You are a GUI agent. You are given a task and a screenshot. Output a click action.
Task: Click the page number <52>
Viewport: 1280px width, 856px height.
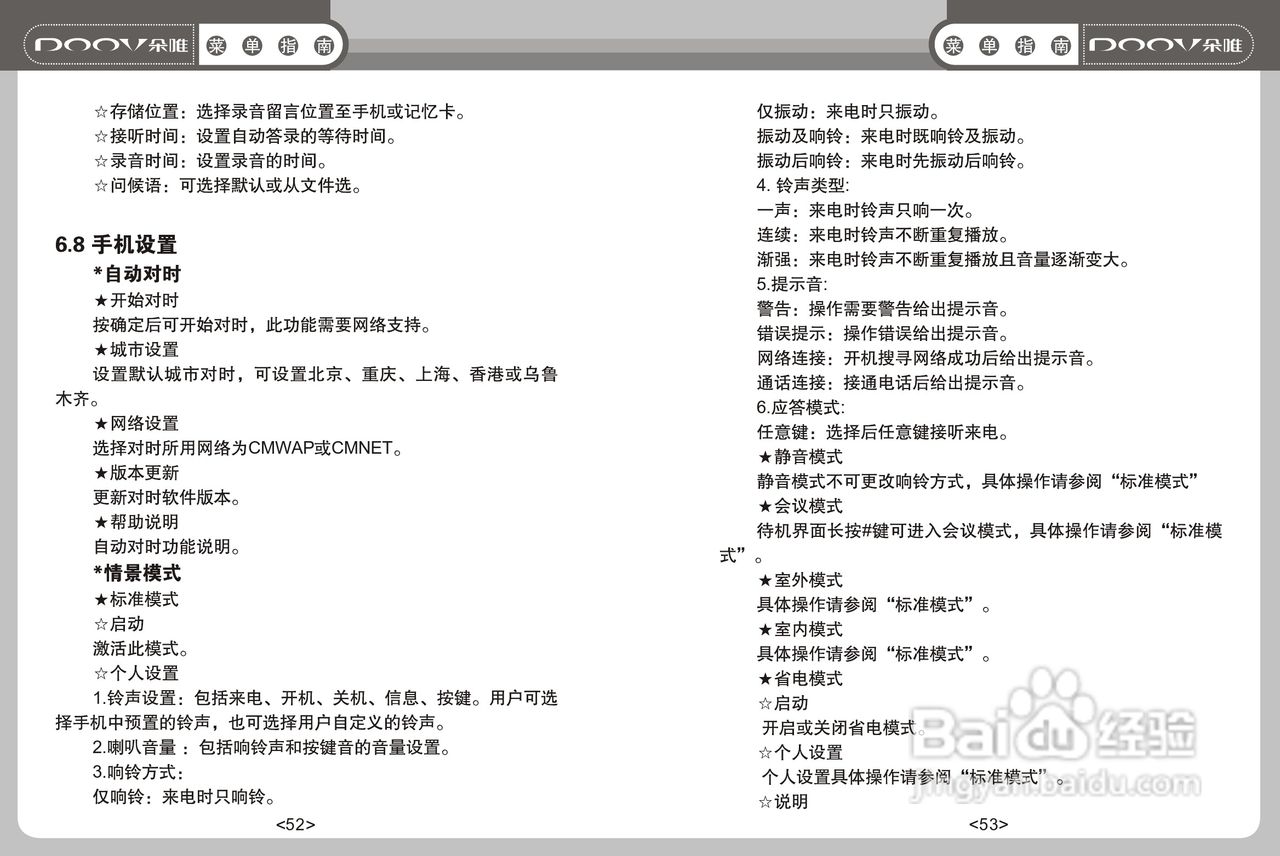point(297,823)
